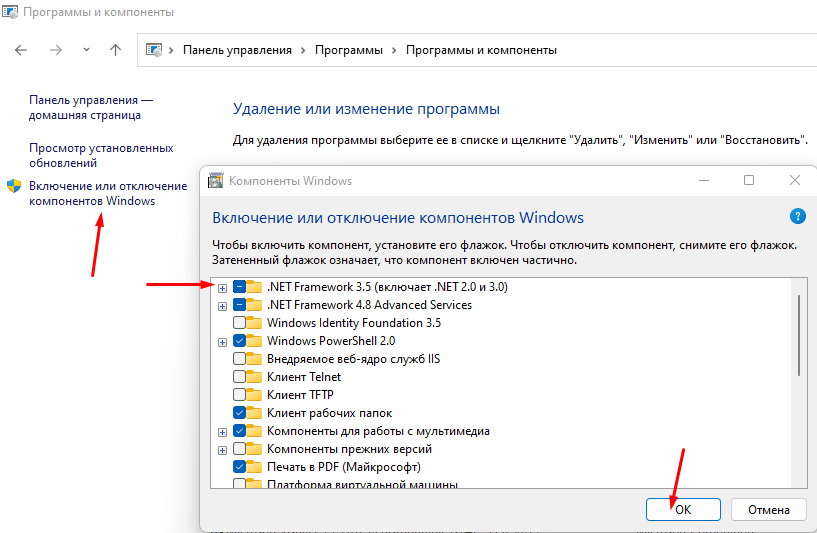Click the chevron after Программы breadcrumb
The width and height of the screenshot is (817, 533).
pyautogui.click(x=394, y=50)
